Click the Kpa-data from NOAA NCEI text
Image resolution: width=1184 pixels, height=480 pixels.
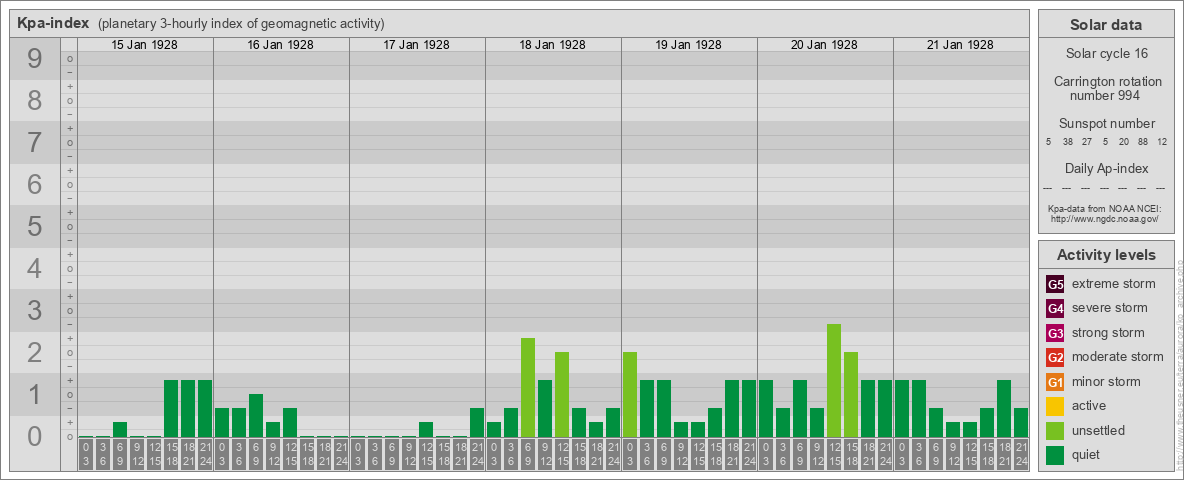click(1103, 208)
